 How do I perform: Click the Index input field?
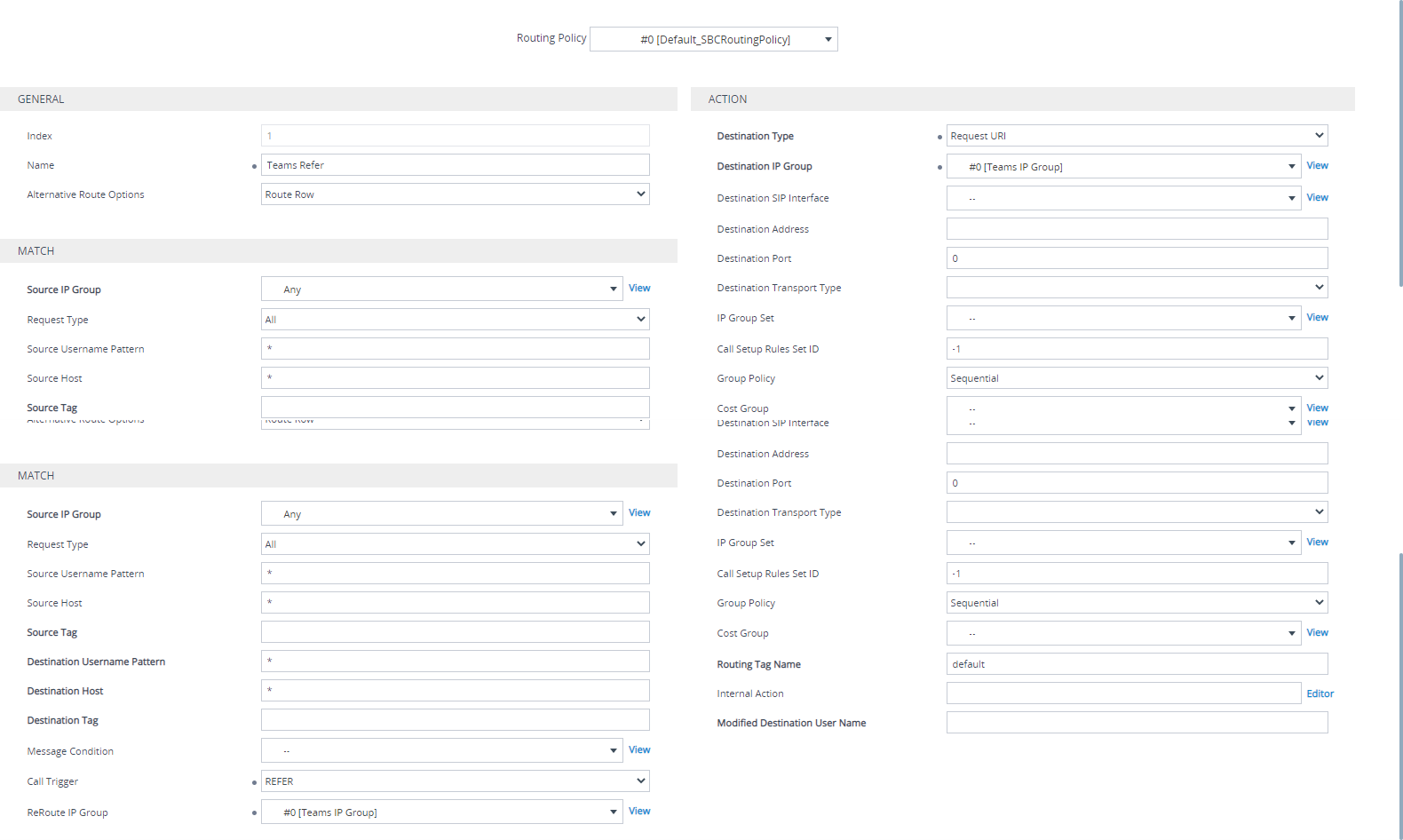pyautogui.click(x=455, y=136)
